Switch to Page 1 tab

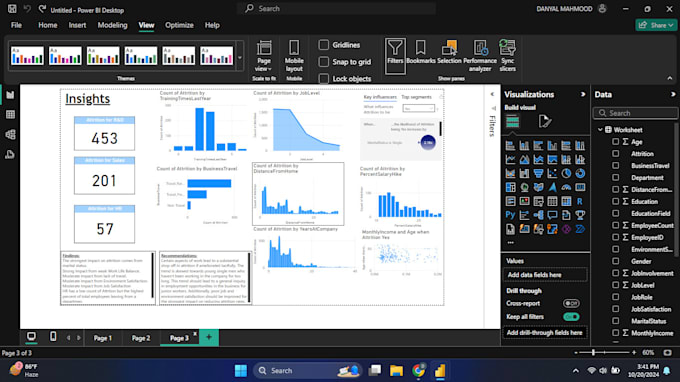point(103,338)
